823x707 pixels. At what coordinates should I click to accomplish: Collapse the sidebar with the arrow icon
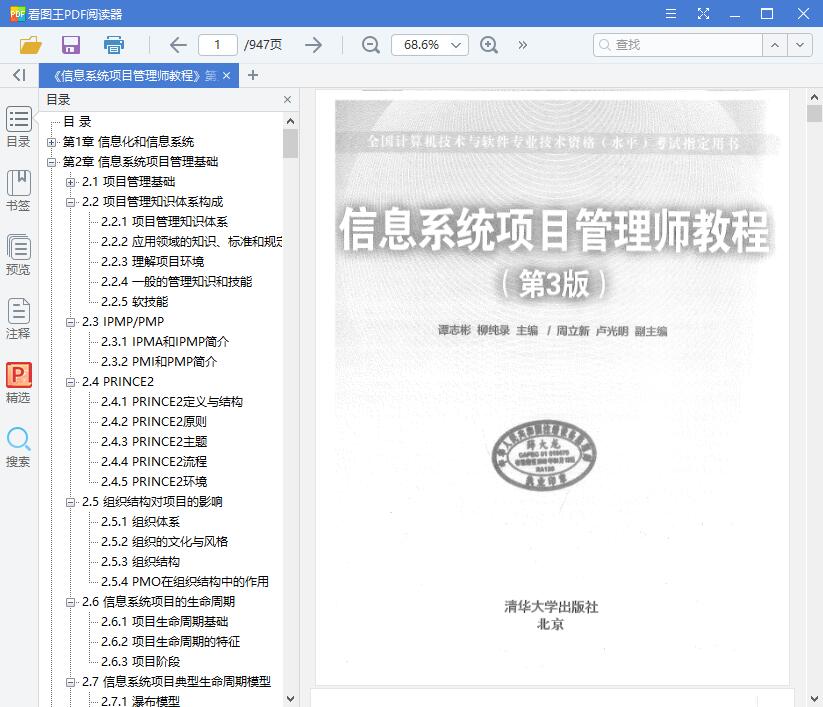click(19, 75)
